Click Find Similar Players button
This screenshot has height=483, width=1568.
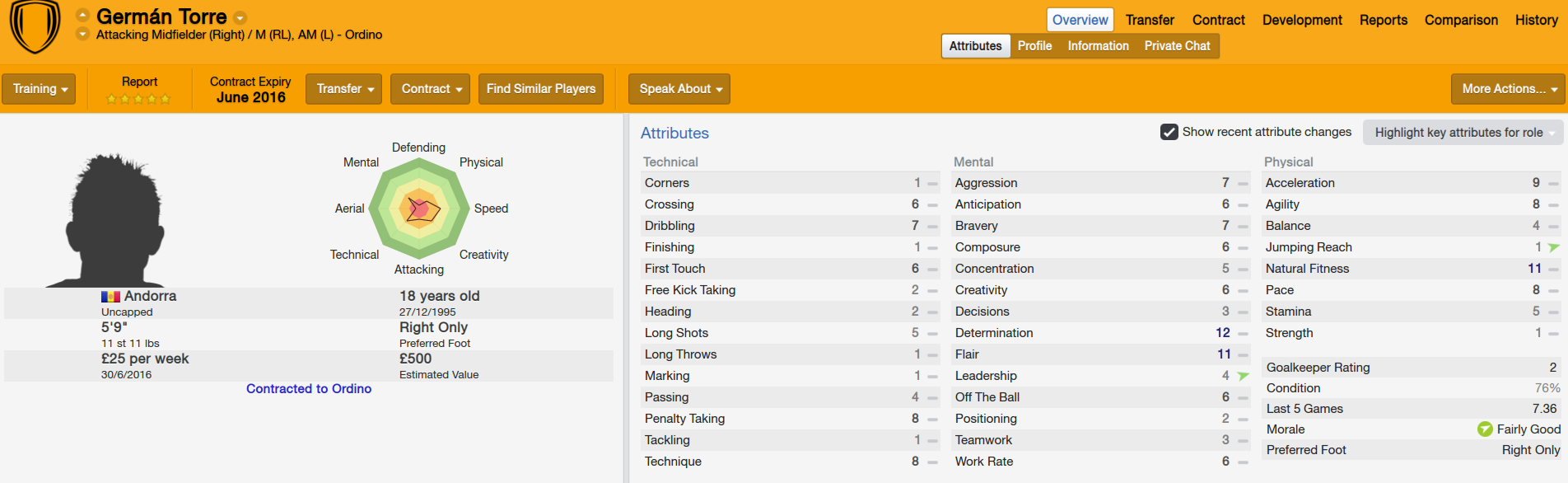pos(540,89)
